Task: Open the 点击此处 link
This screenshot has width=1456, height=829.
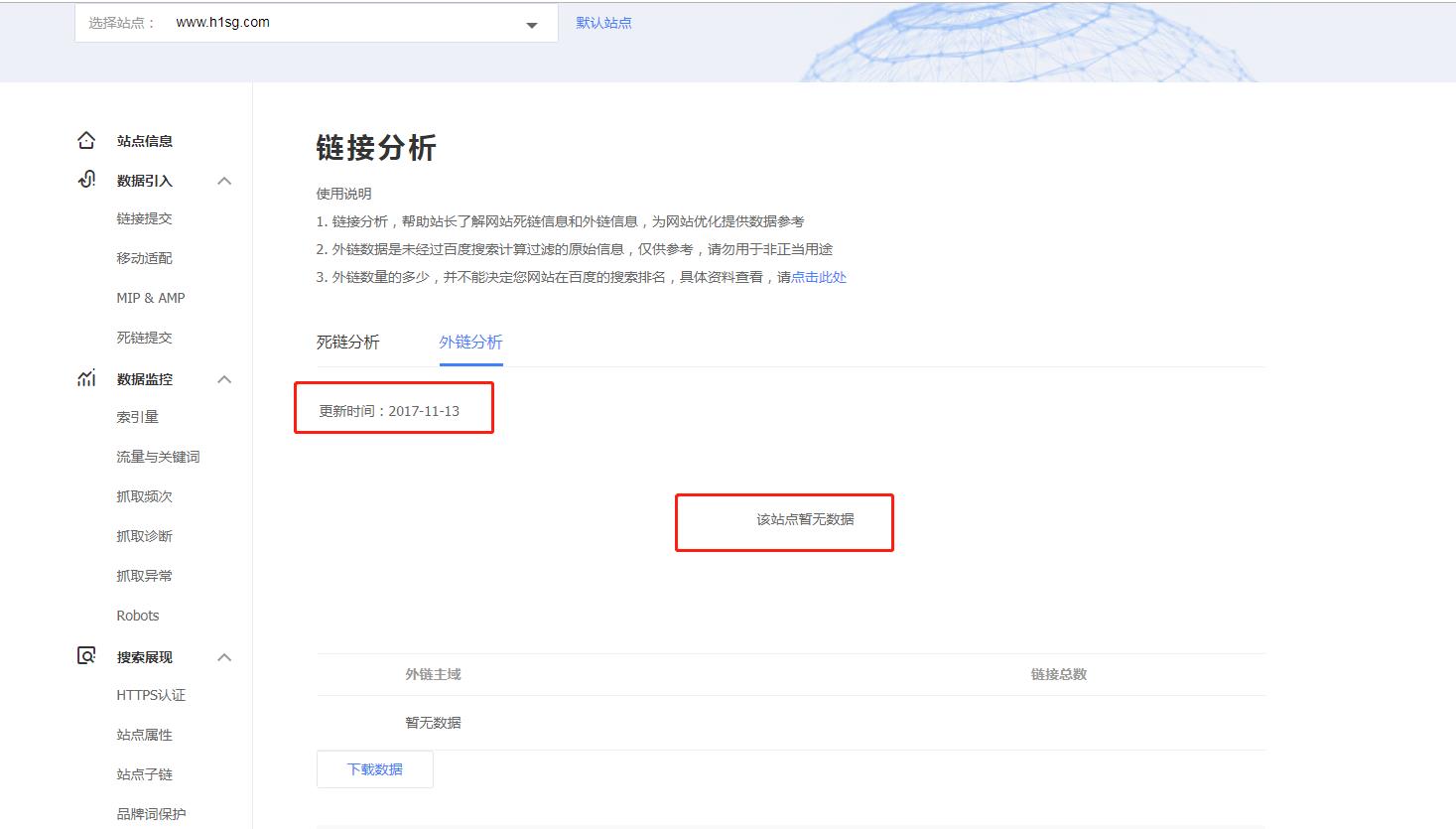Action: 819,277
